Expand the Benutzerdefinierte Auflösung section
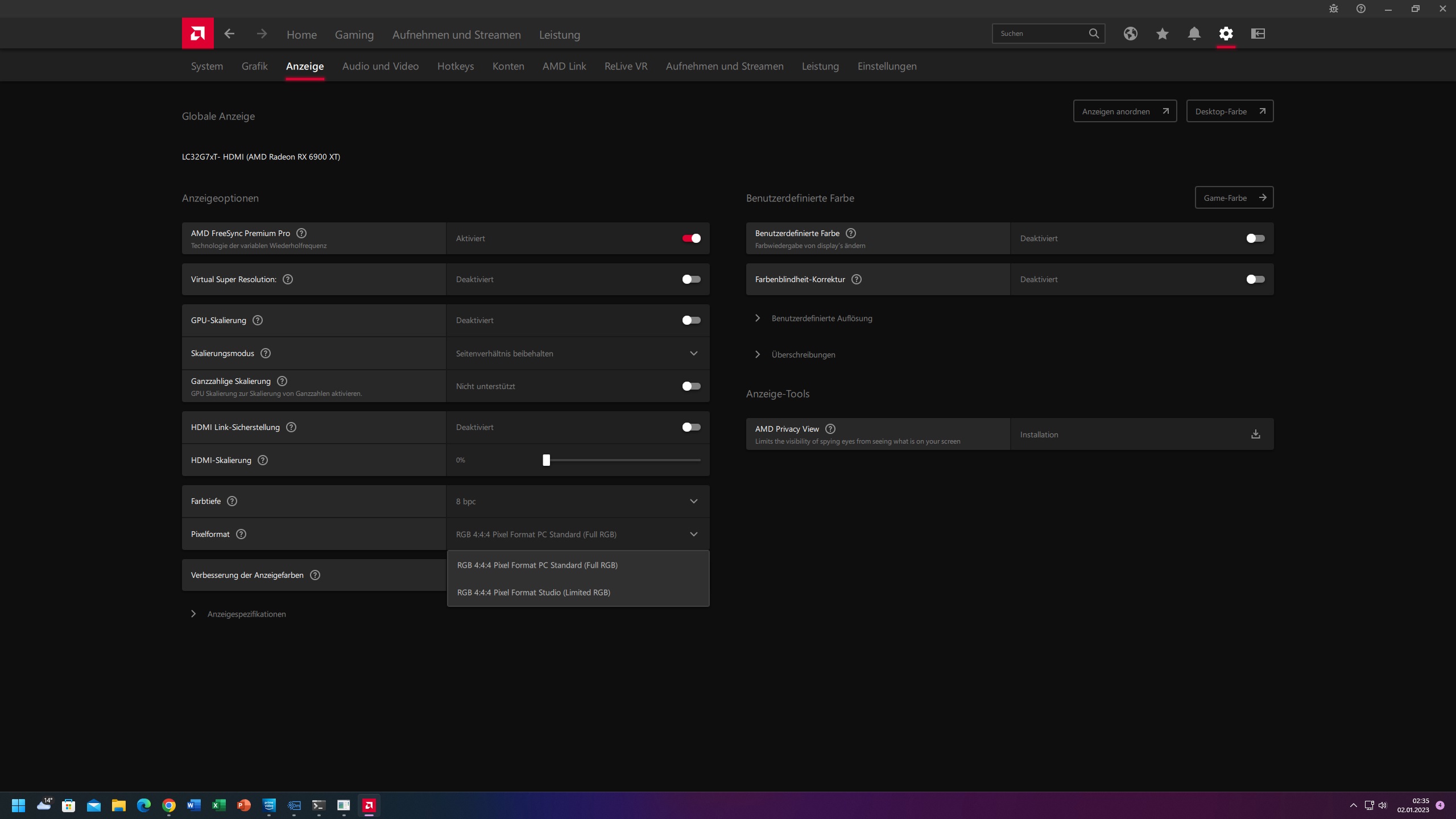Screen dimensions: 1456x819 click(x=821, y=318)
